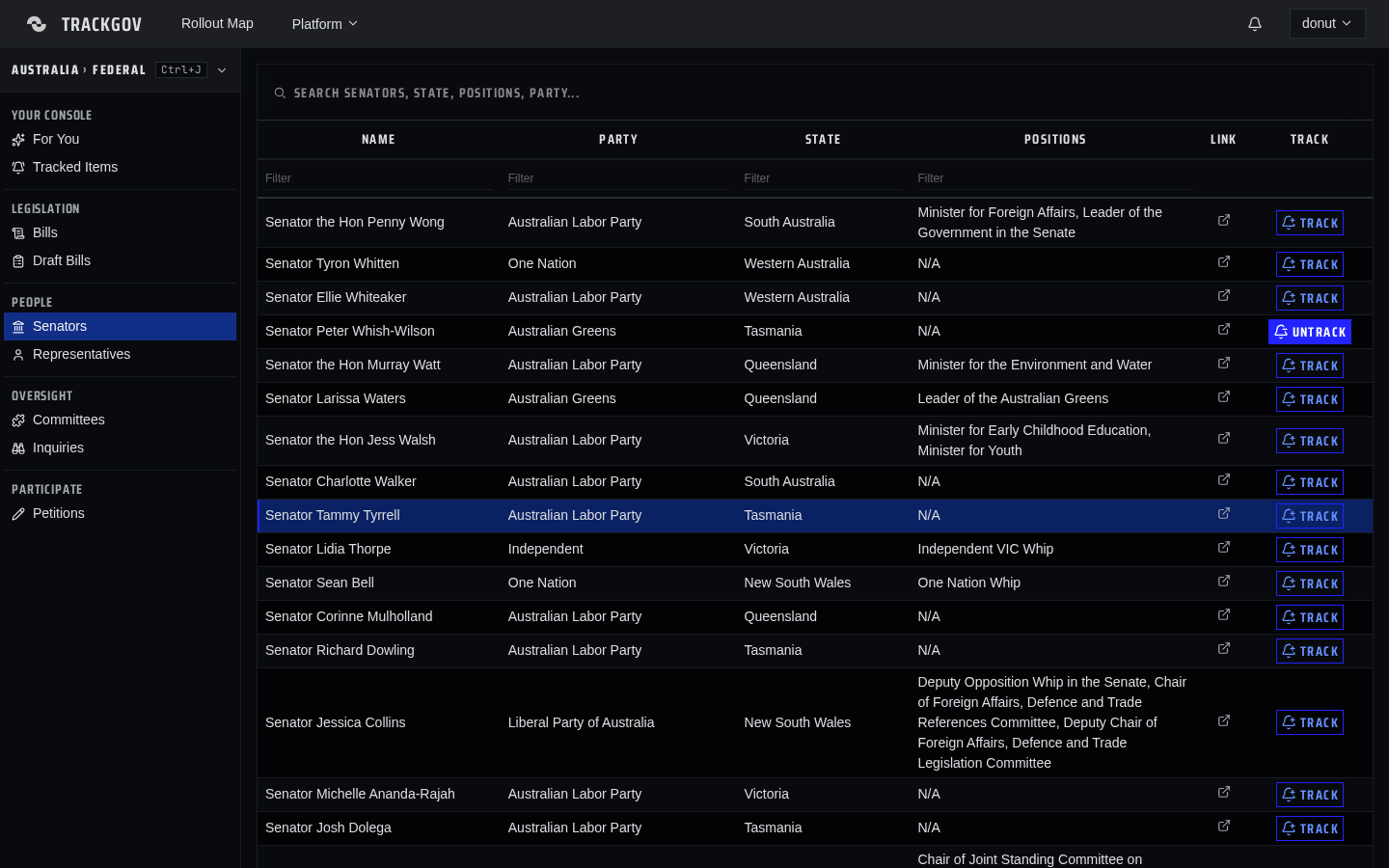Track Senator Jessica Collins
1389x868 pixels.
[x=1310, y=722]
